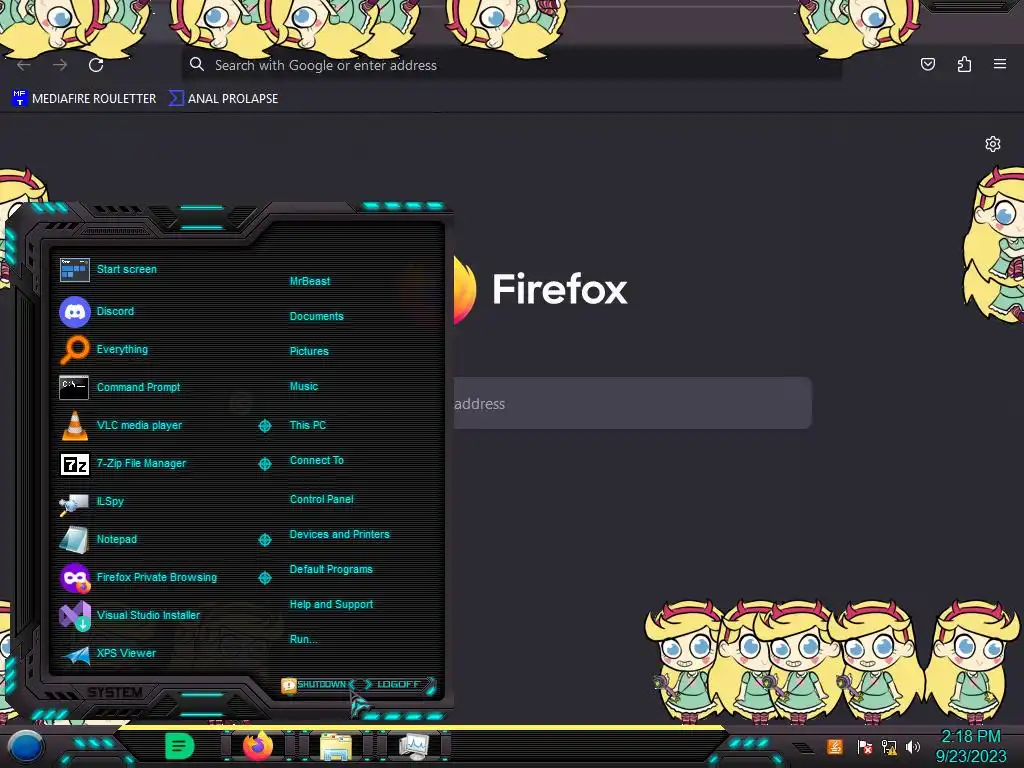Launch ILSpy

(110, 501)
